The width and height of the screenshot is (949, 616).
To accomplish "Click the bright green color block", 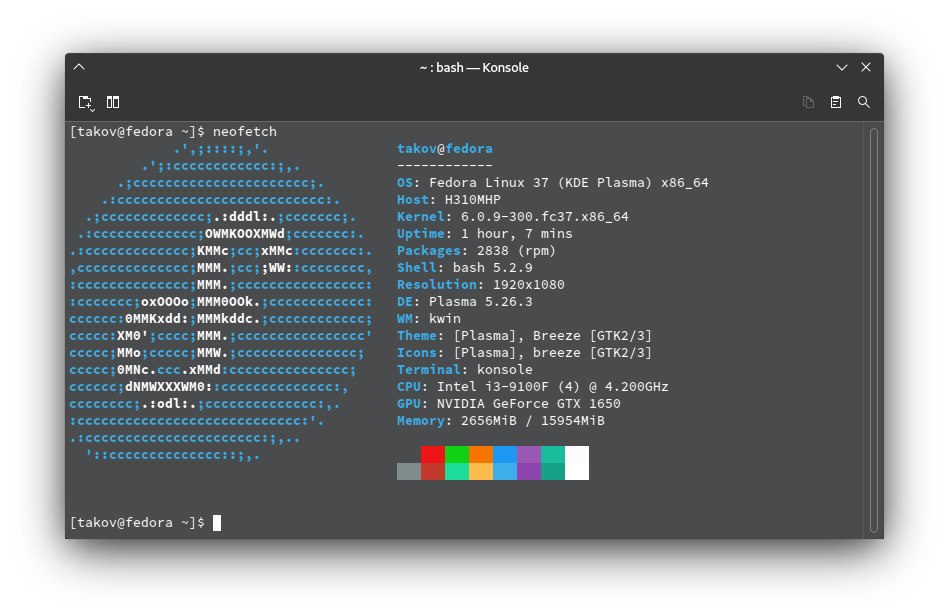I will tap(457, 454).
